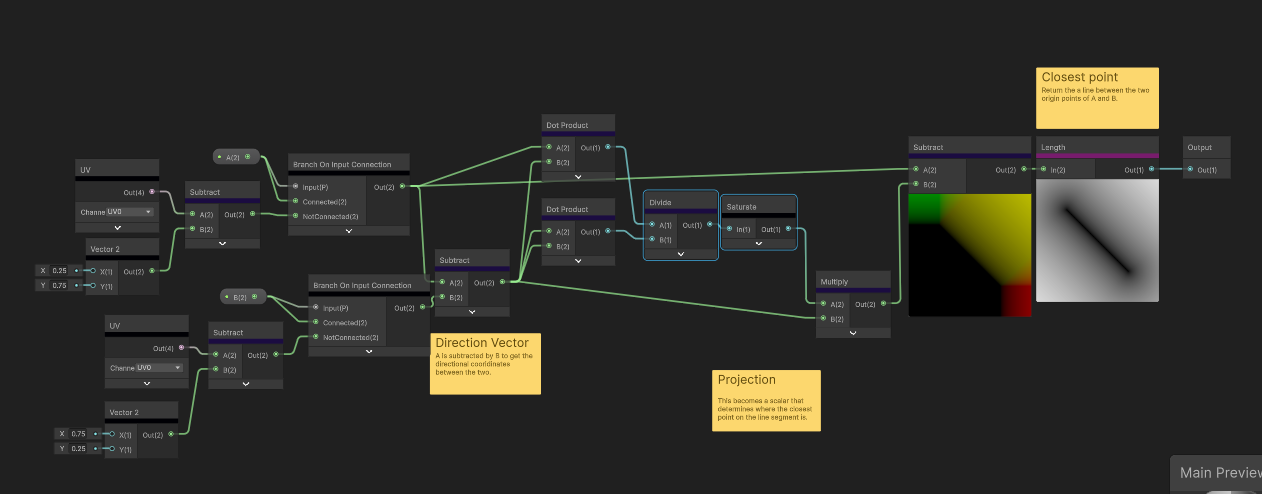Click the Out(1) port on Output node
This screenshot has width=1262, height=494.
coord(1190,170)
